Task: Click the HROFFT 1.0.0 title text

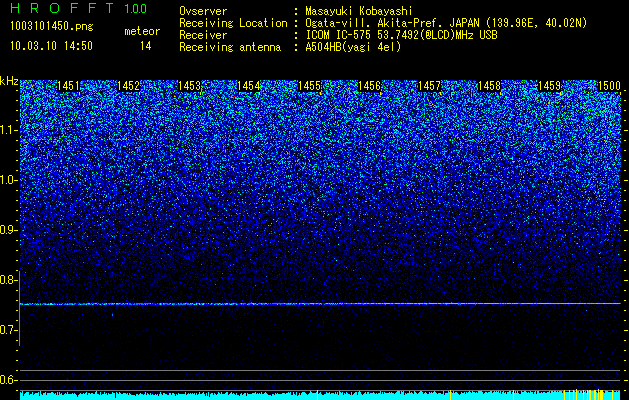Action: 78,8
